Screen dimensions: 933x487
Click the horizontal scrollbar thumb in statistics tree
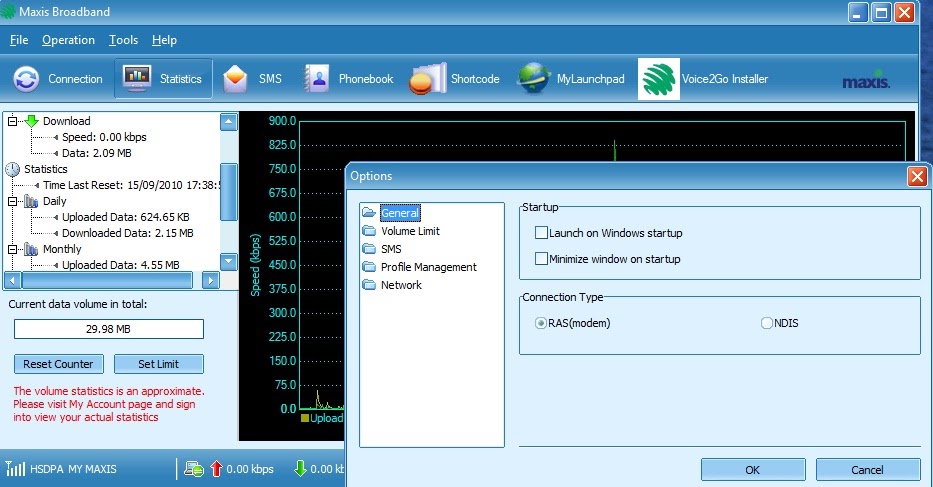[x=107, y=280]
